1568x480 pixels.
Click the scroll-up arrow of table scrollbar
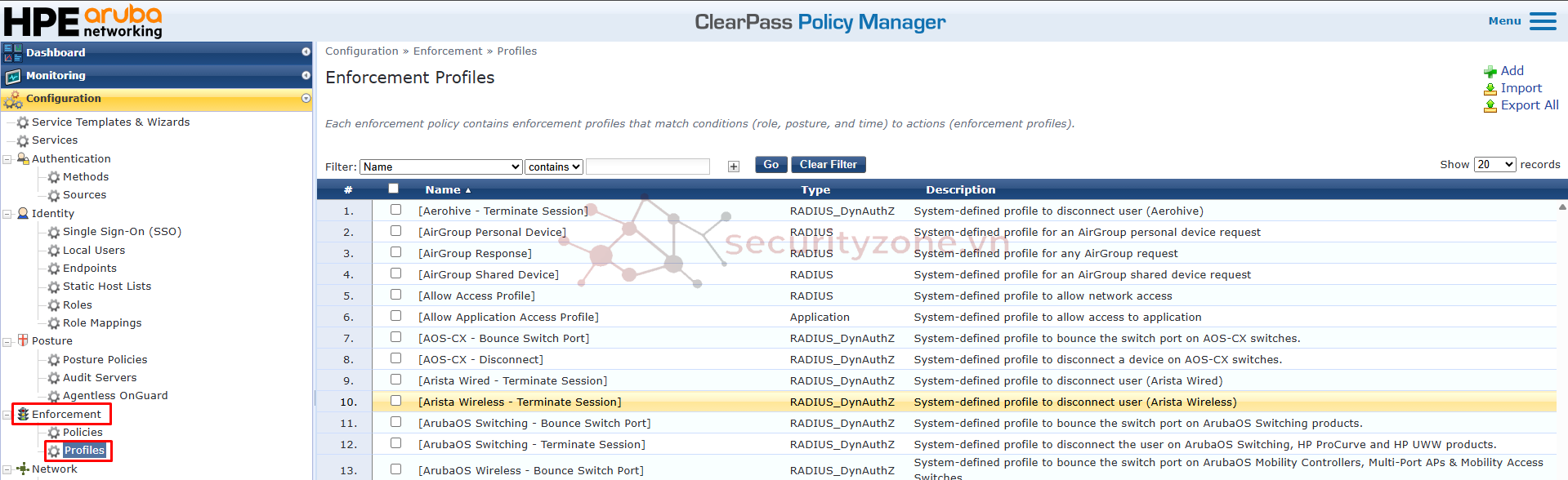coord(1562,207)
